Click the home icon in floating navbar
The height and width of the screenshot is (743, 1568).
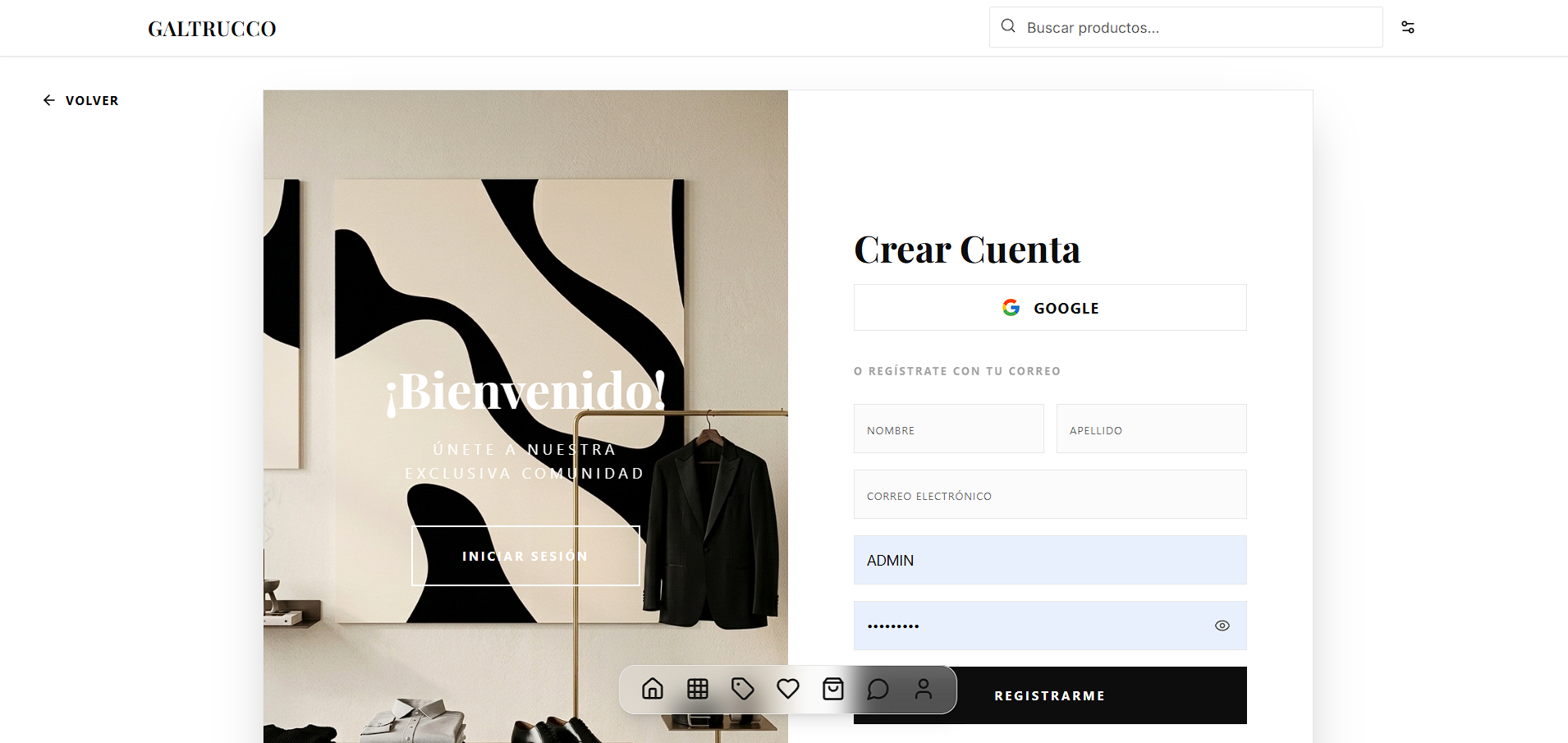[653, 689]
